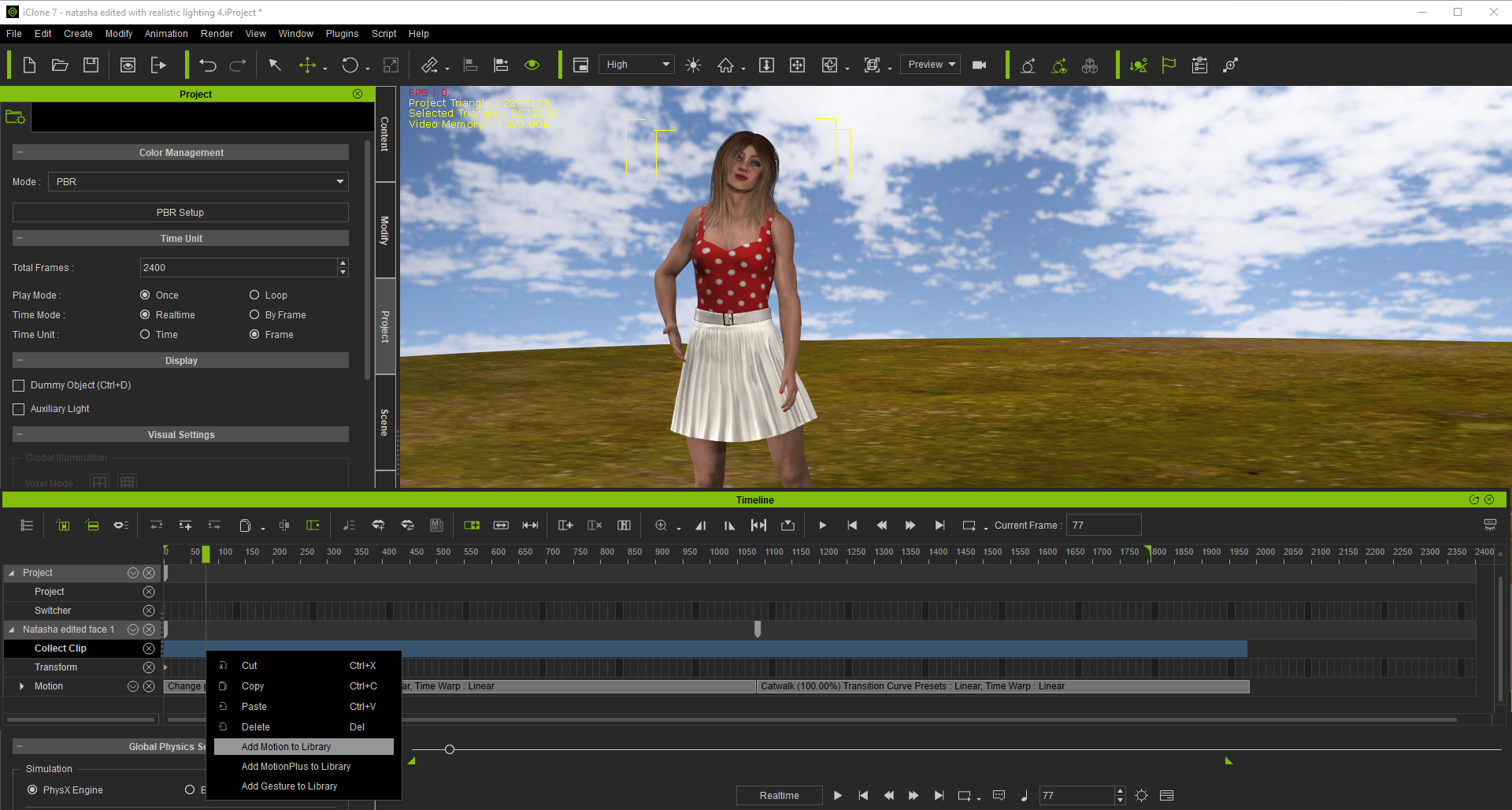Viewport: 1512px width, 810px height.
Task: Open the Animation menu
Action: tap(166, 34)
